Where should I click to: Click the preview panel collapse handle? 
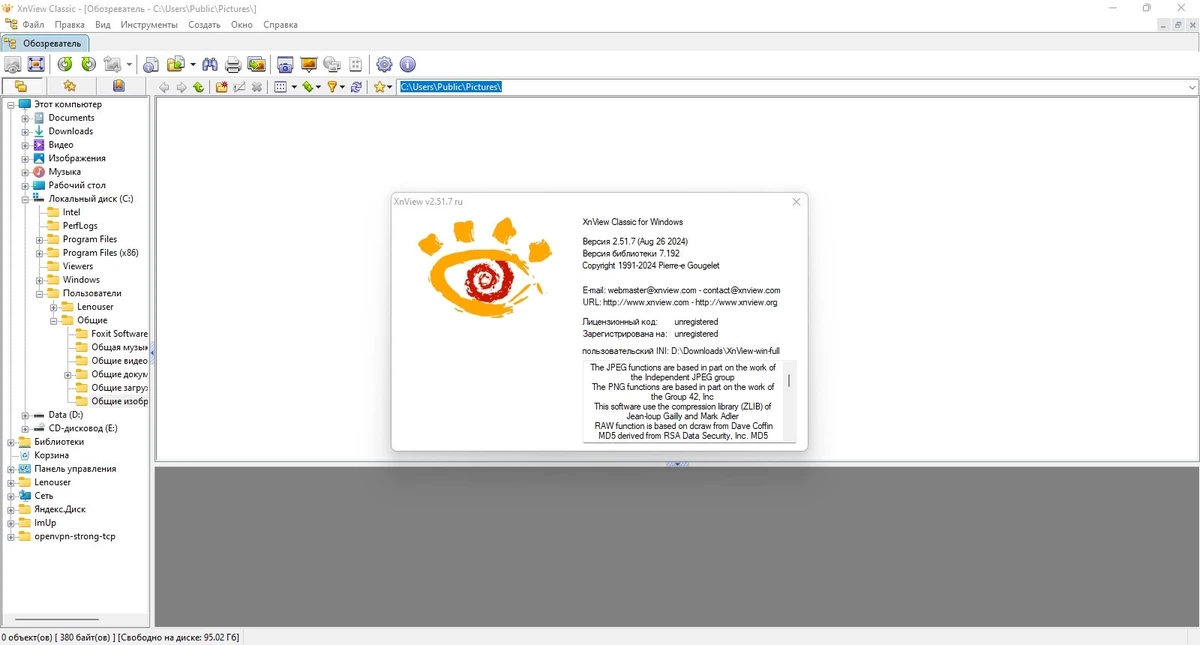(x=677, y=464)
